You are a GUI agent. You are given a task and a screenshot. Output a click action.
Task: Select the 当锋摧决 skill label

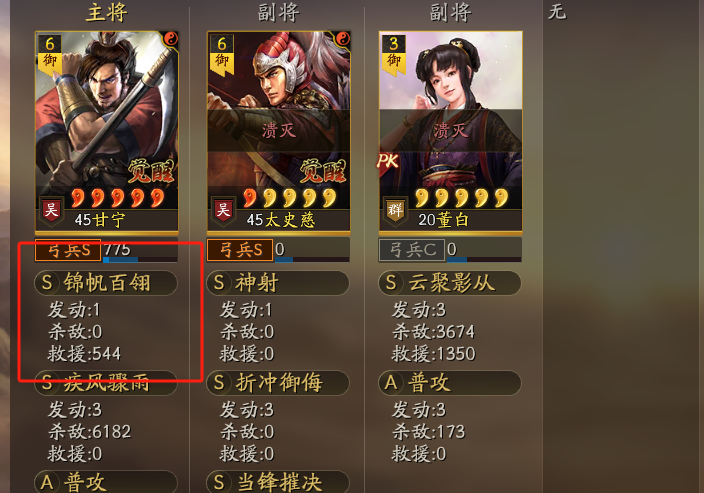278,482
